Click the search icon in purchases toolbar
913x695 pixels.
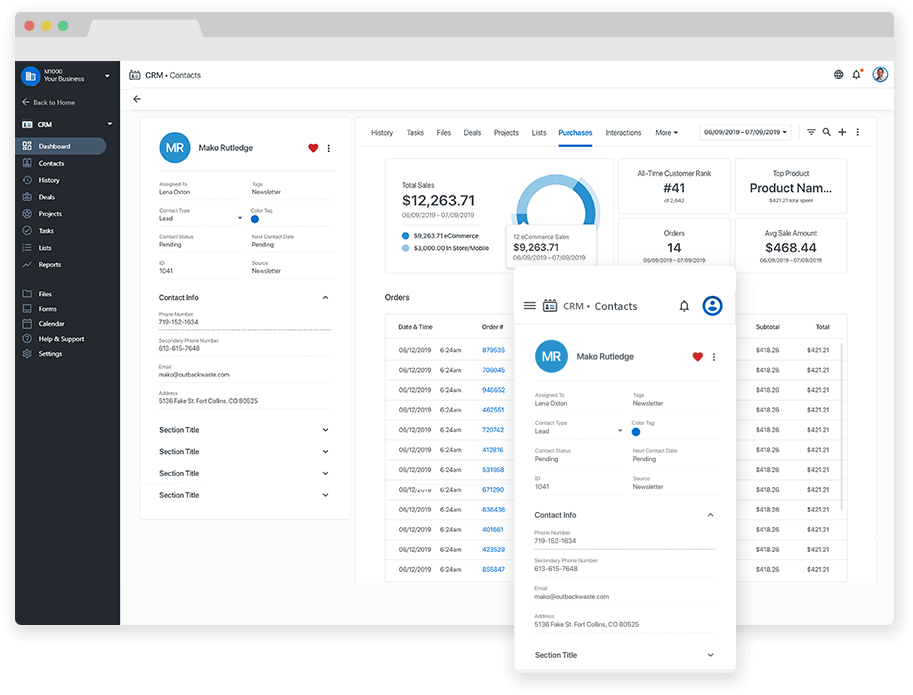[x=826, y=132]
